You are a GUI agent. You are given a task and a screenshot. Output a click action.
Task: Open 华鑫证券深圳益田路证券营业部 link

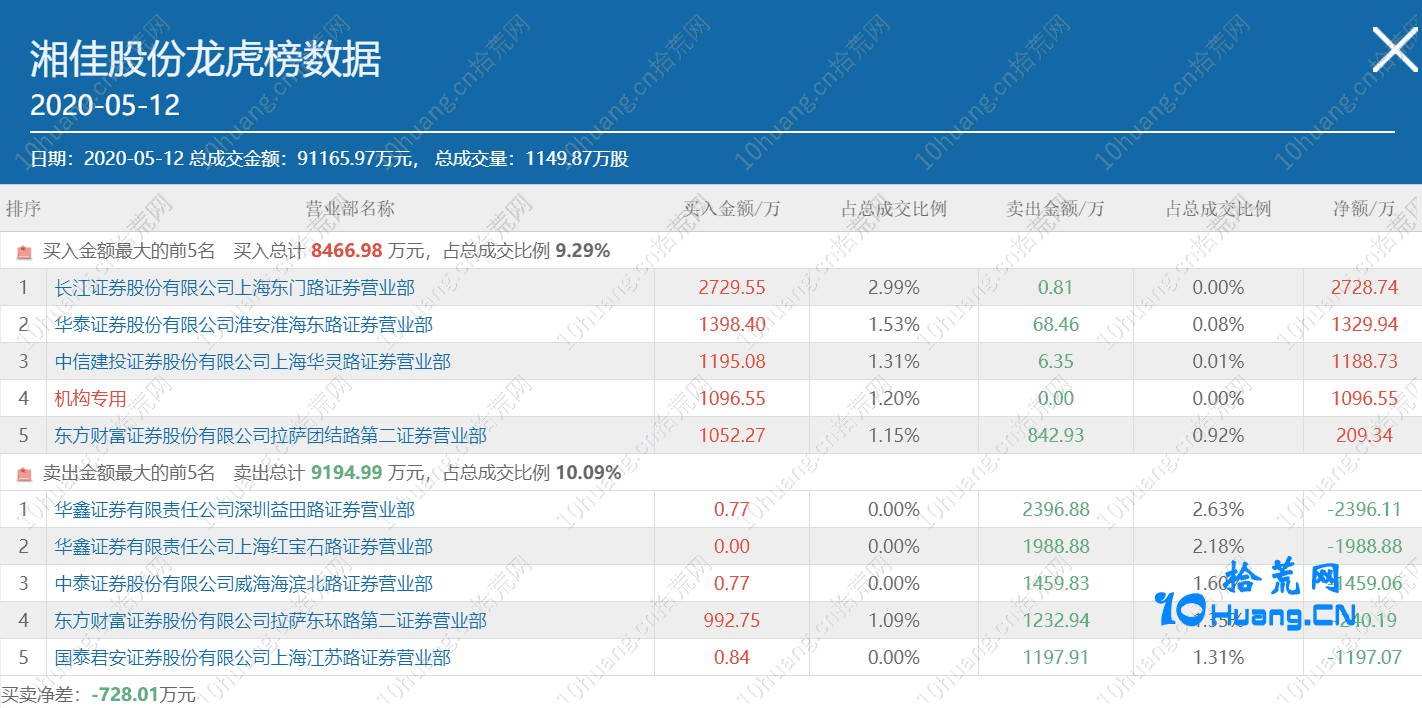pyautogui.click(x=234, y=510)
